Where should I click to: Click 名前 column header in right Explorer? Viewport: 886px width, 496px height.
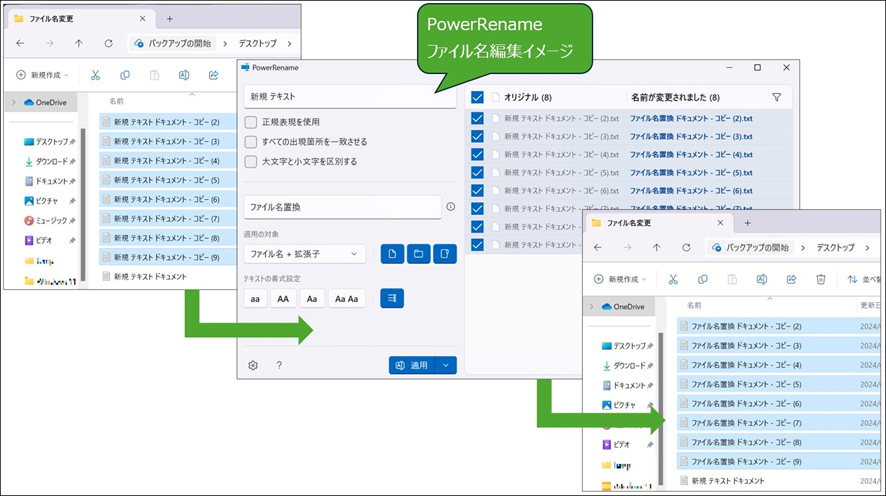(694, 305)
